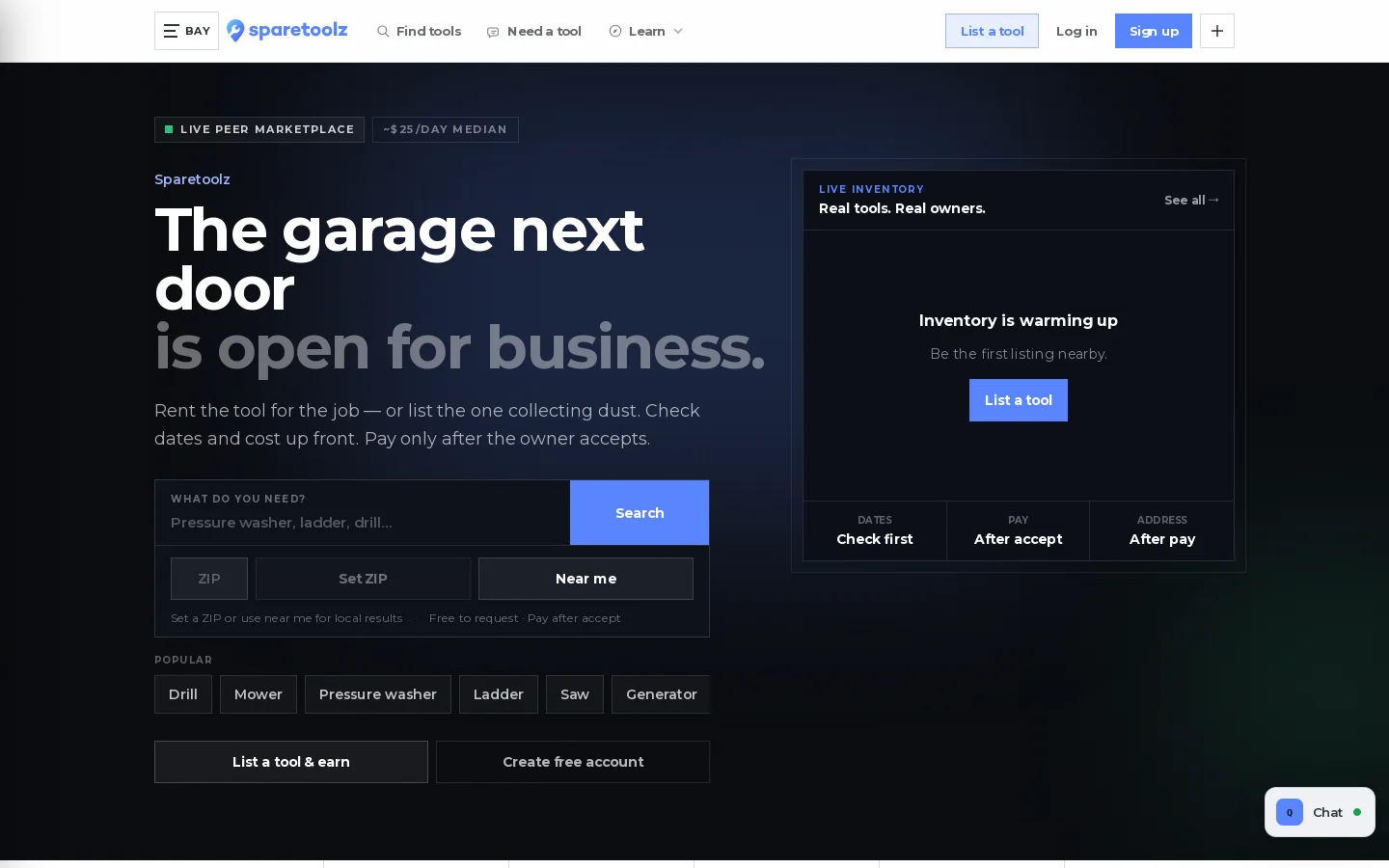This screenshot has width=1389, height=868.
Task: Focus the ZIP input field
Action: pyautogui.click(x=209, y=579)
